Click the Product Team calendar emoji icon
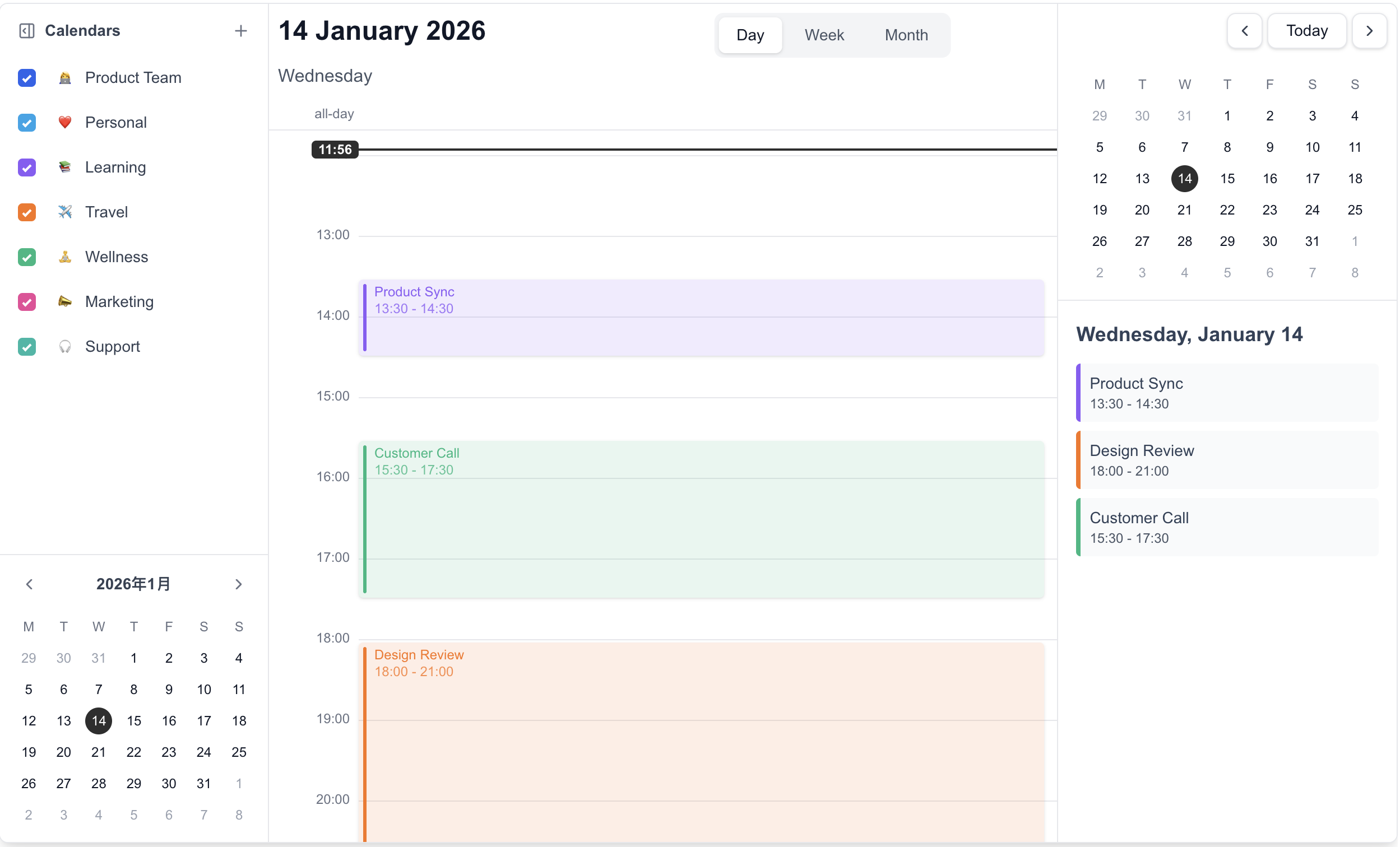This screenshot has height=847, width=1400. (x=64, y=78)
